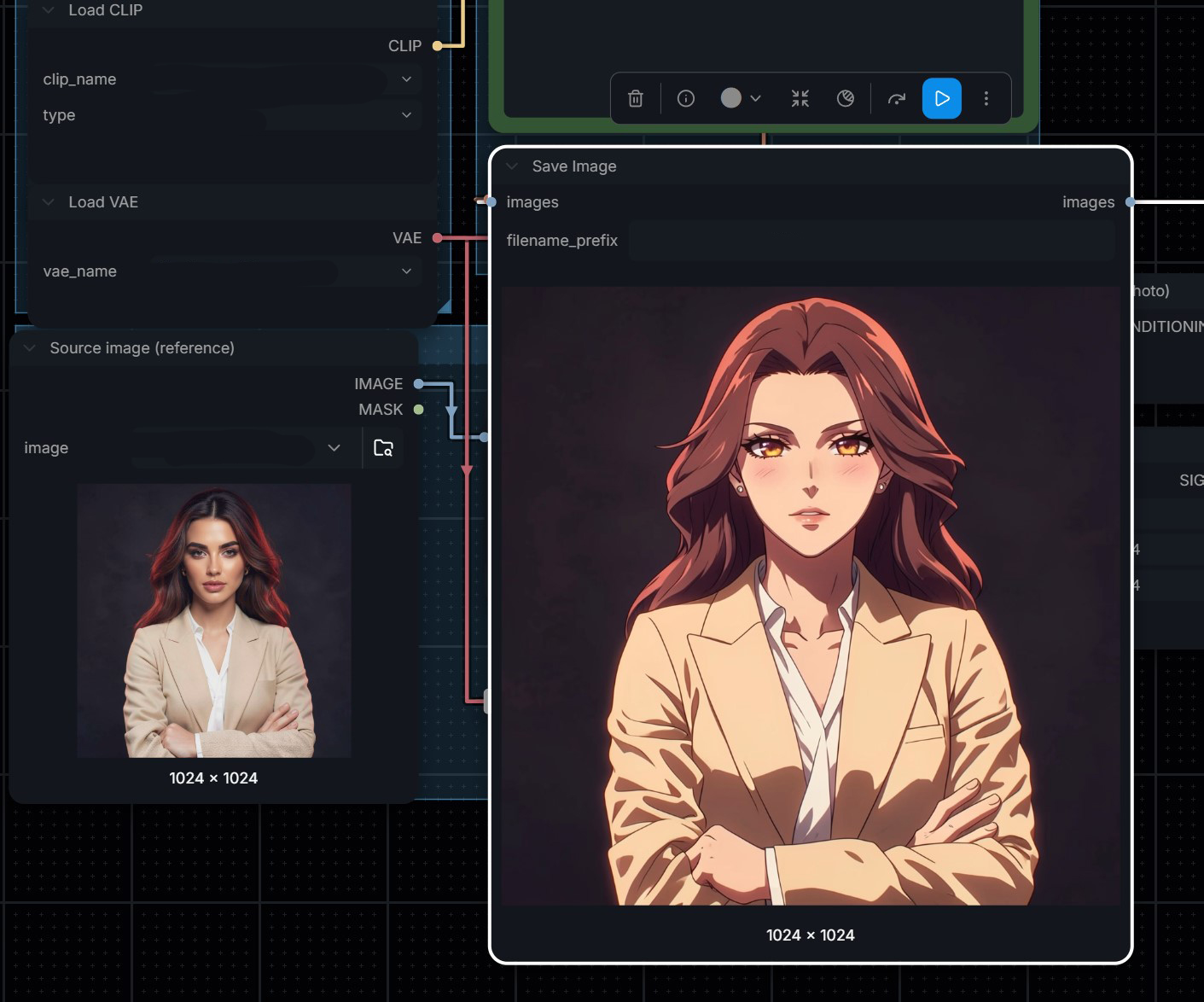
Task: Expand the node color dropdown arrow
Action: pos(755,99)
